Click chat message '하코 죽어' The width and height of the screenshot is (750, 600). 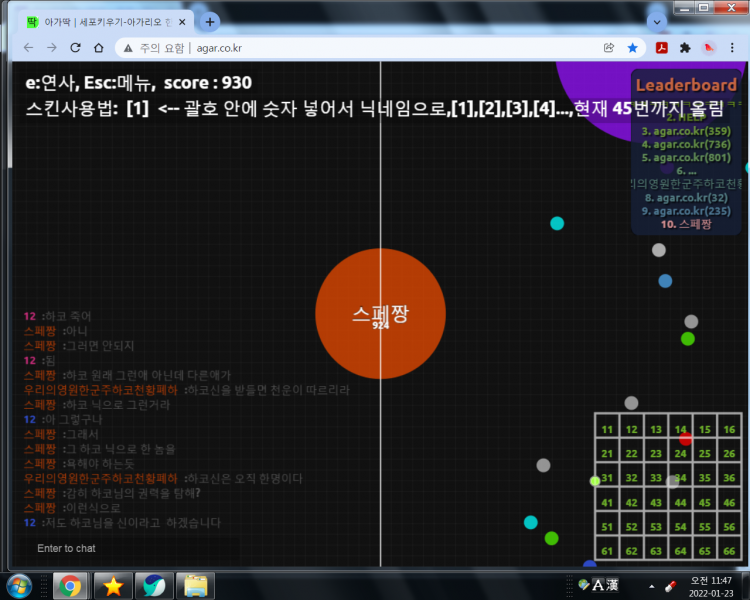point(67,316)
